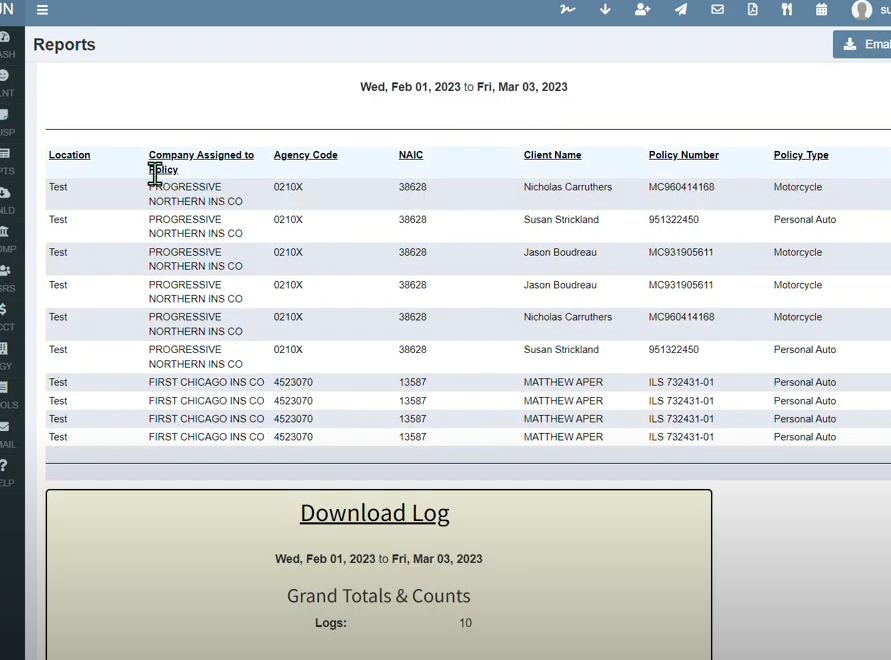Sort by the Policy Number column header
891x660 pixels.
coord(684,155)
